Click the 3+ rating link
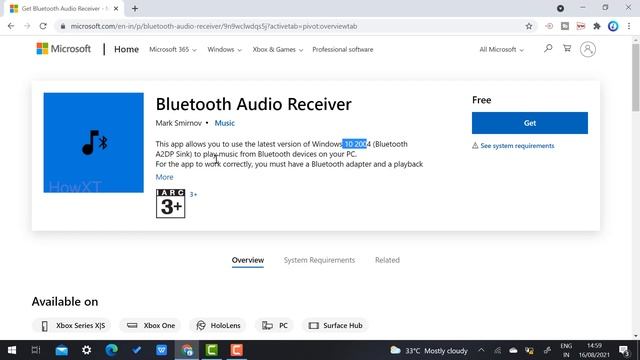 click(193, 195)
